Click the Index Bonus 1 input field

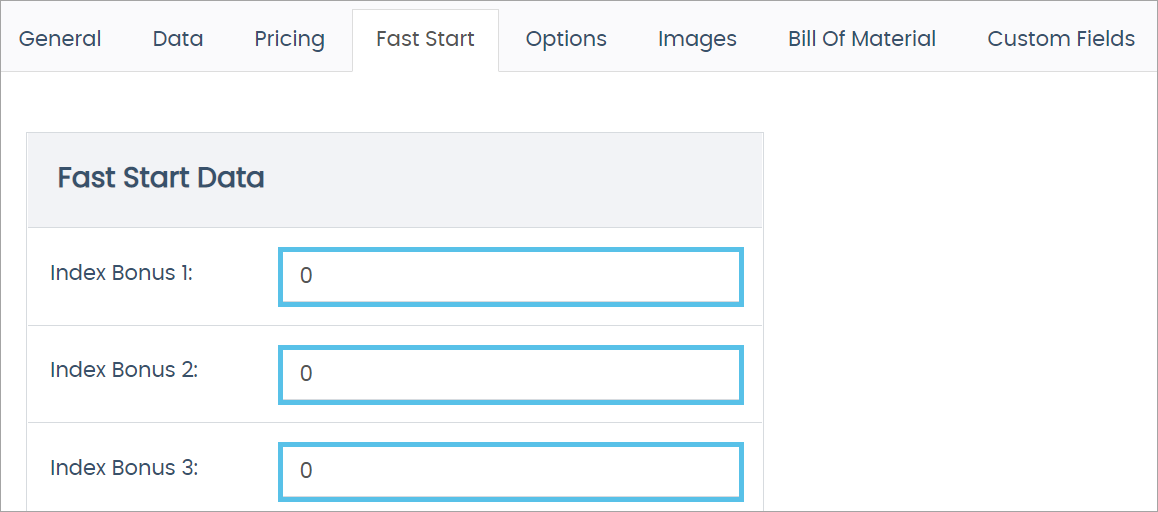(x=511, y=276)
